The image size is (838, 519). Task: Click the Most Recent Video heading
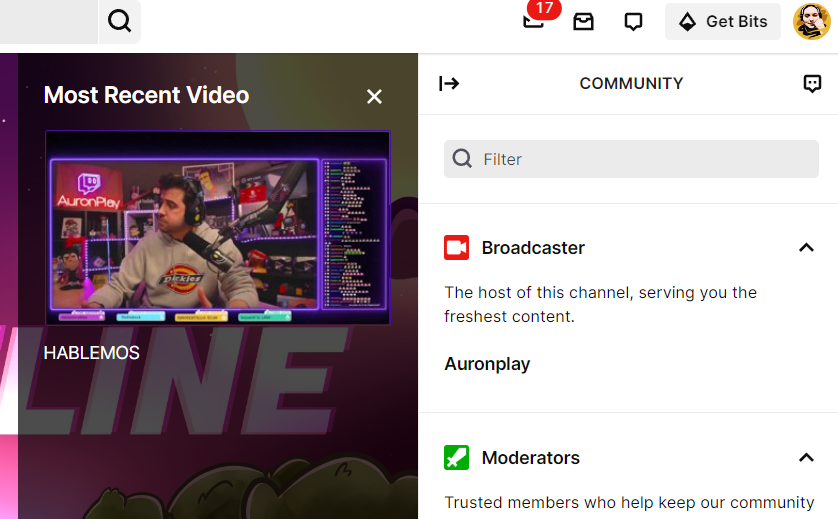[146, 95]
